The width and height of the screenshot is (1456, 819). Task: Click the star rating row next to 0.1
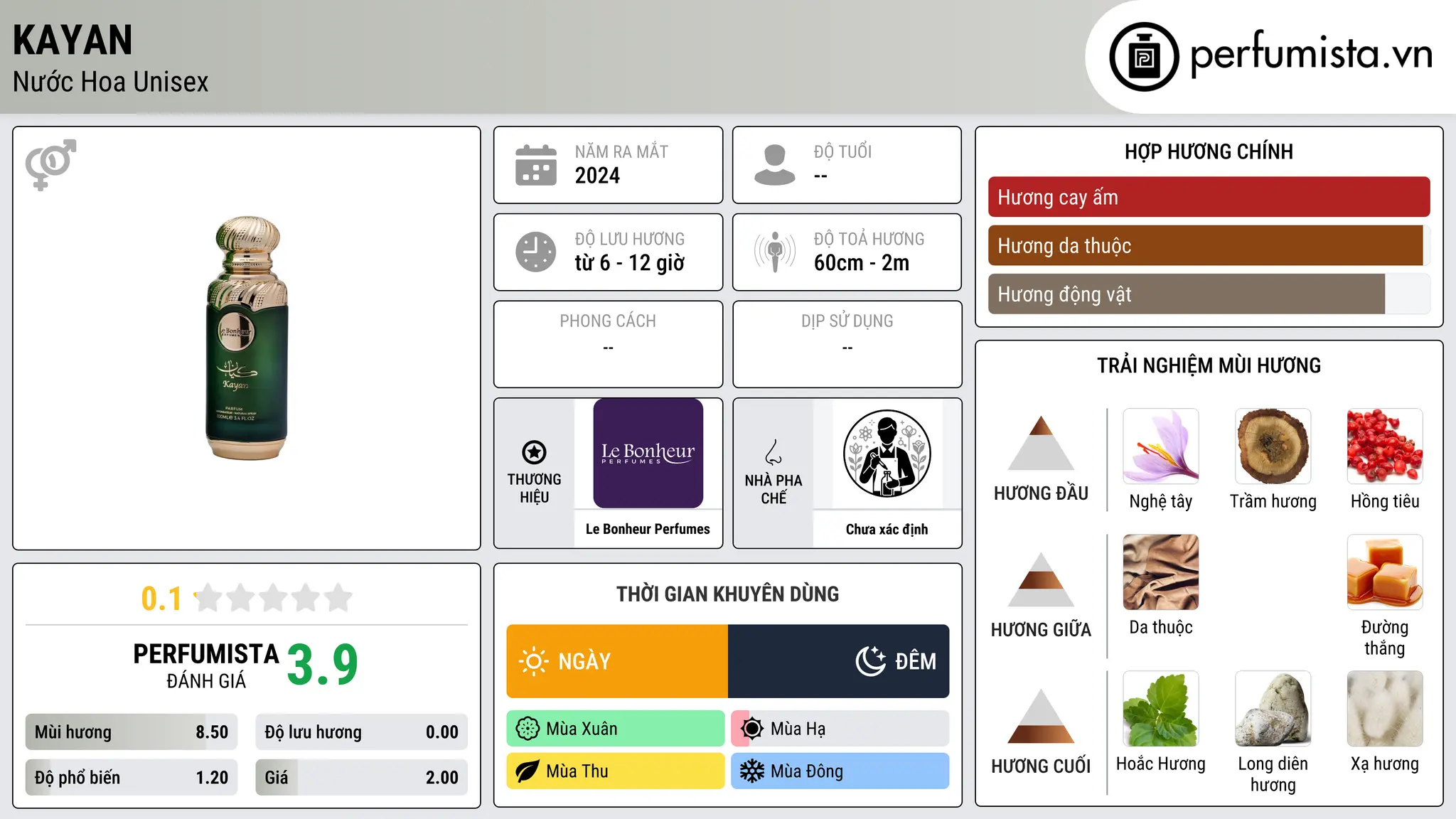tap(274, 598)
